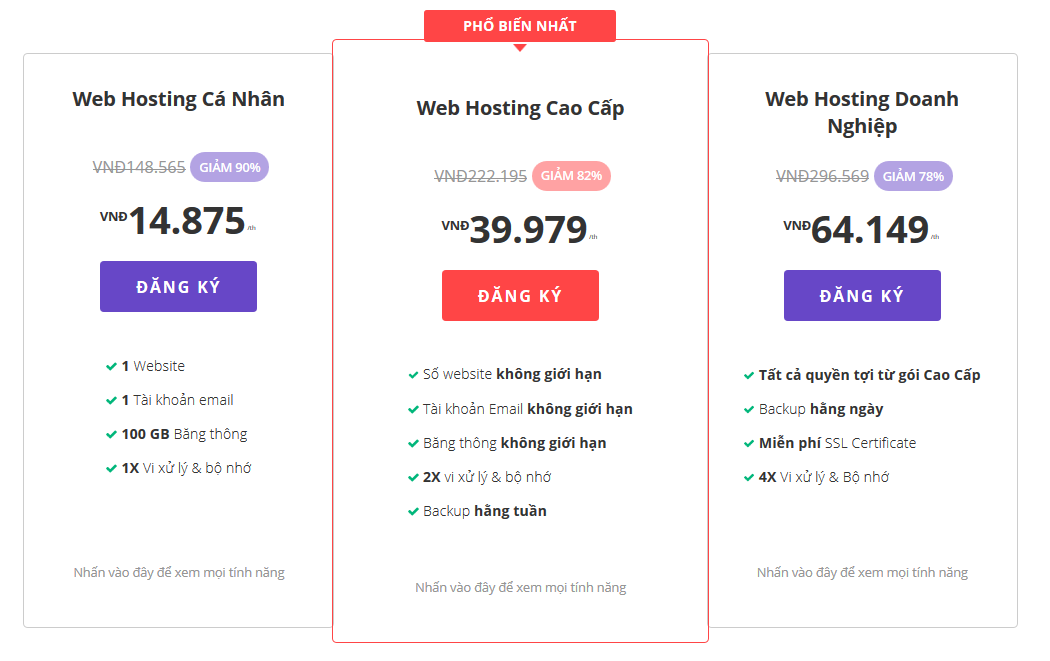Click checkmark beside Backup hằng ngày

click(749, 409)
